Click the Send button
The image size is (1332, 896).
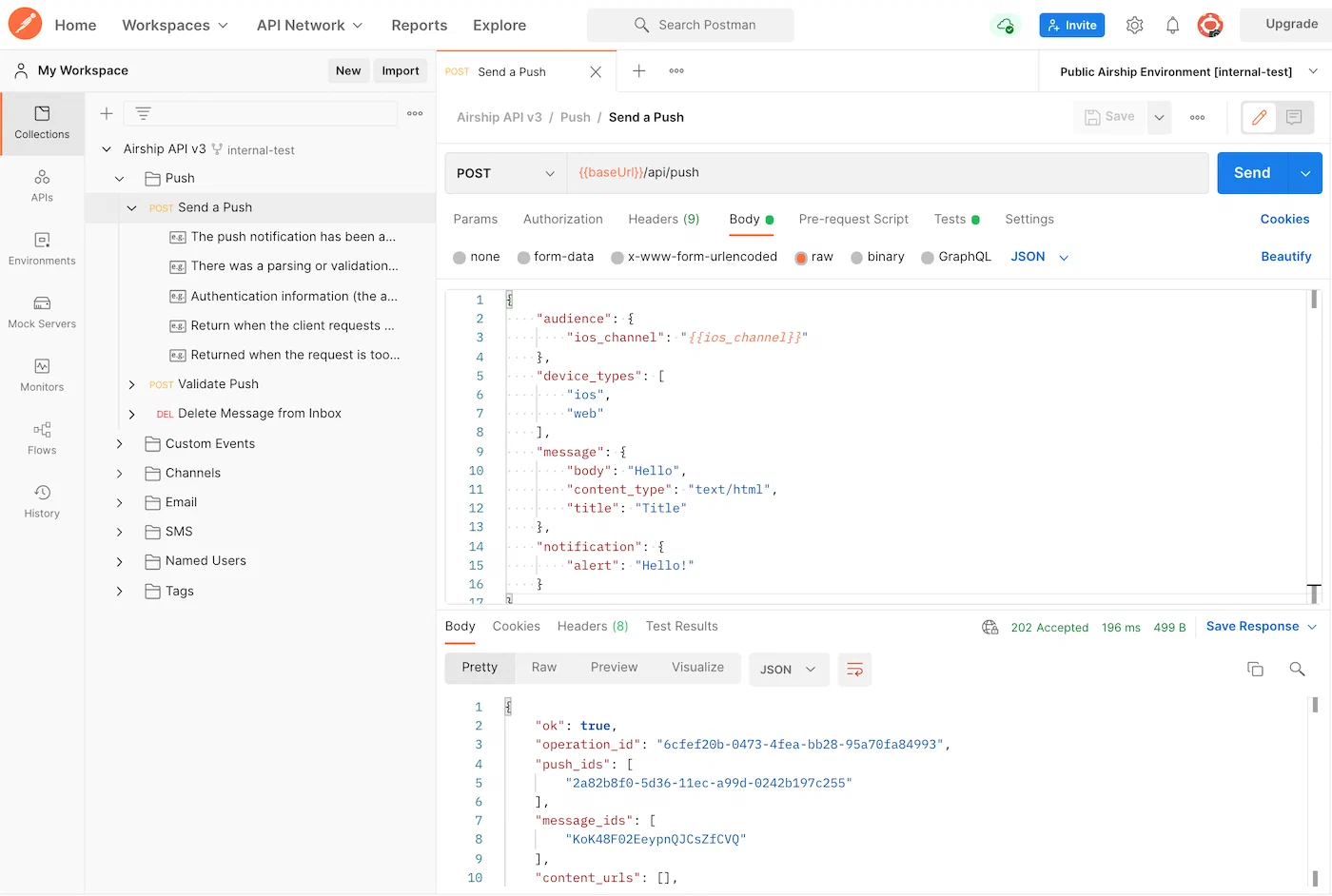pos(1251,173)
